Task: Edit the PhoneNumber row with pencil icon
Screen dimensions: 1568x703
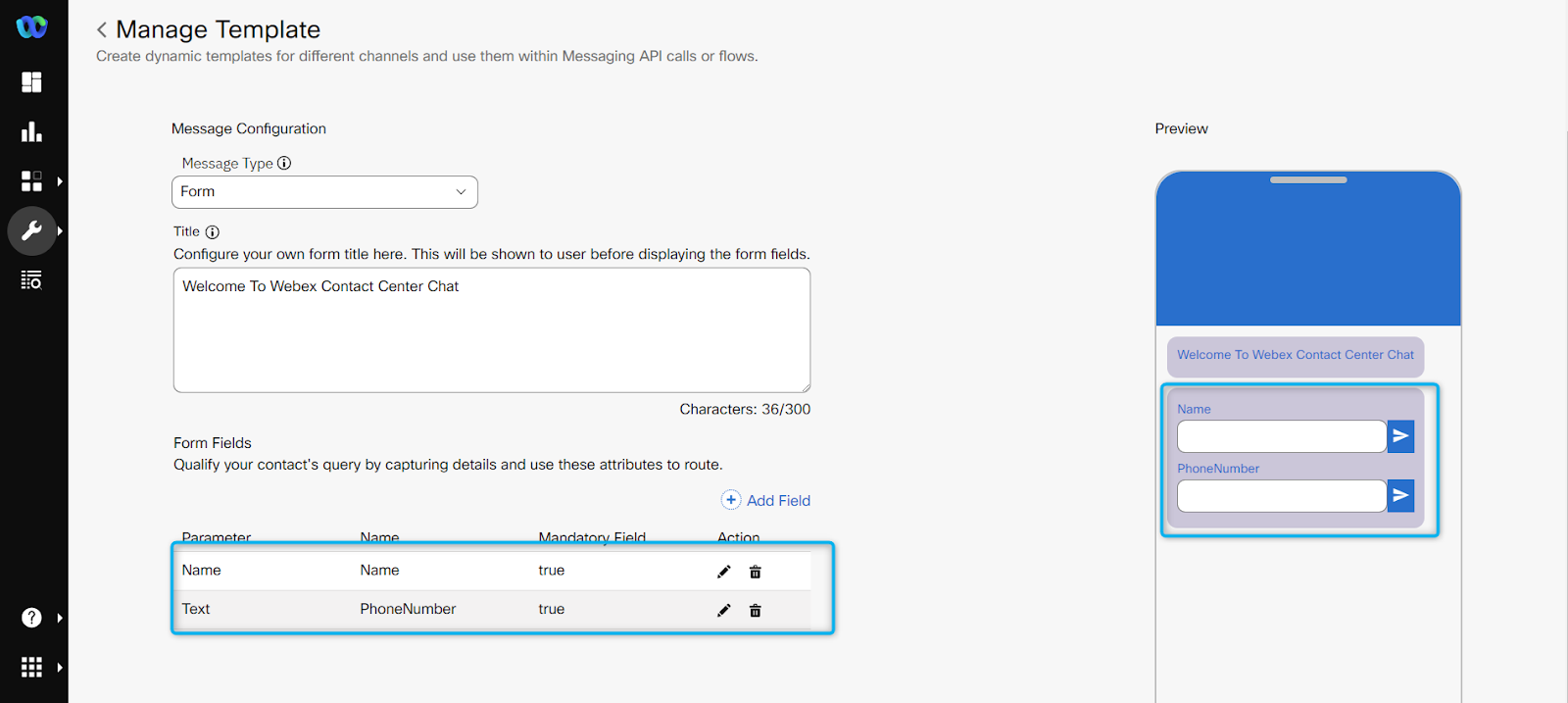Action: click(724, 611)
